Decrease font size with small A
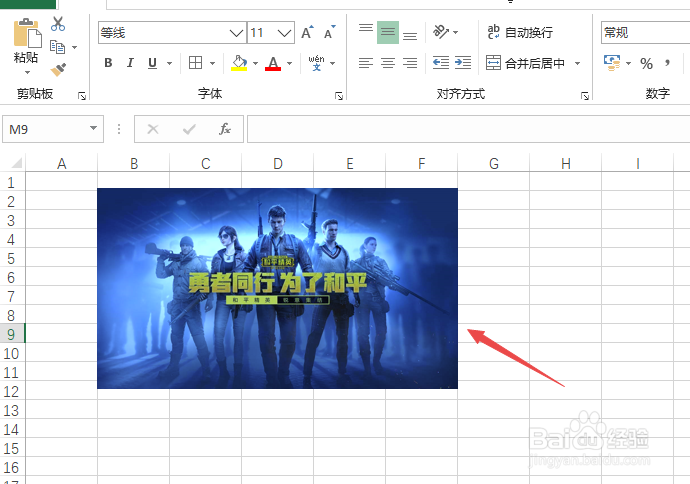 [x=330, y=32]
